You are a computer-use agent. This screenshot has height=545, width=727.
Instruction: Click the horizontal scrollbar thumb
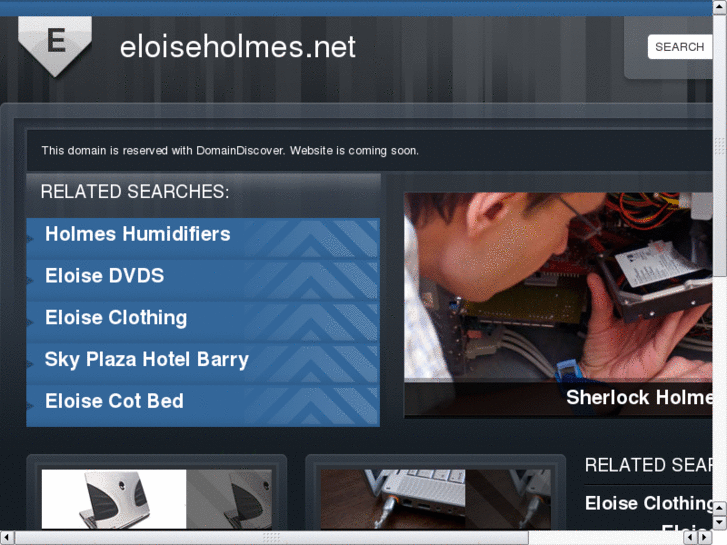[x=272, y=538]
